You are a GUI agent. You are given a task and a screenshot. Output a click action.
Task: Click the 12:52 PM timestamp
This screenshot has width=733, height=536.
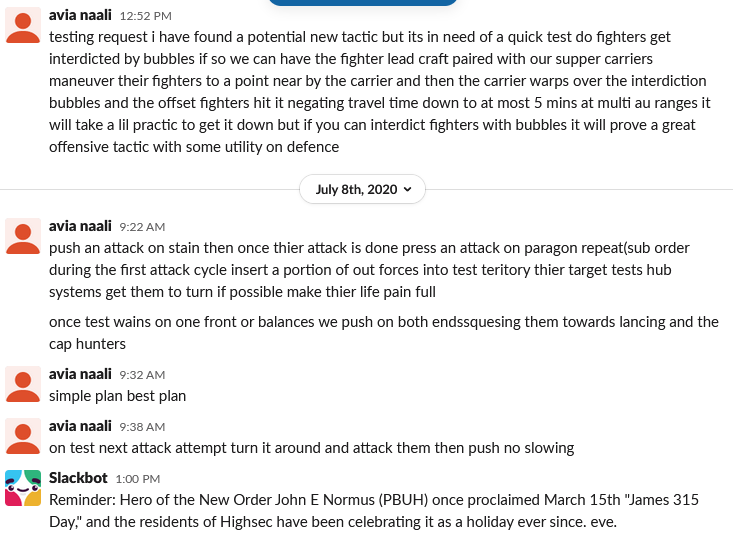(x=145, y=16)
